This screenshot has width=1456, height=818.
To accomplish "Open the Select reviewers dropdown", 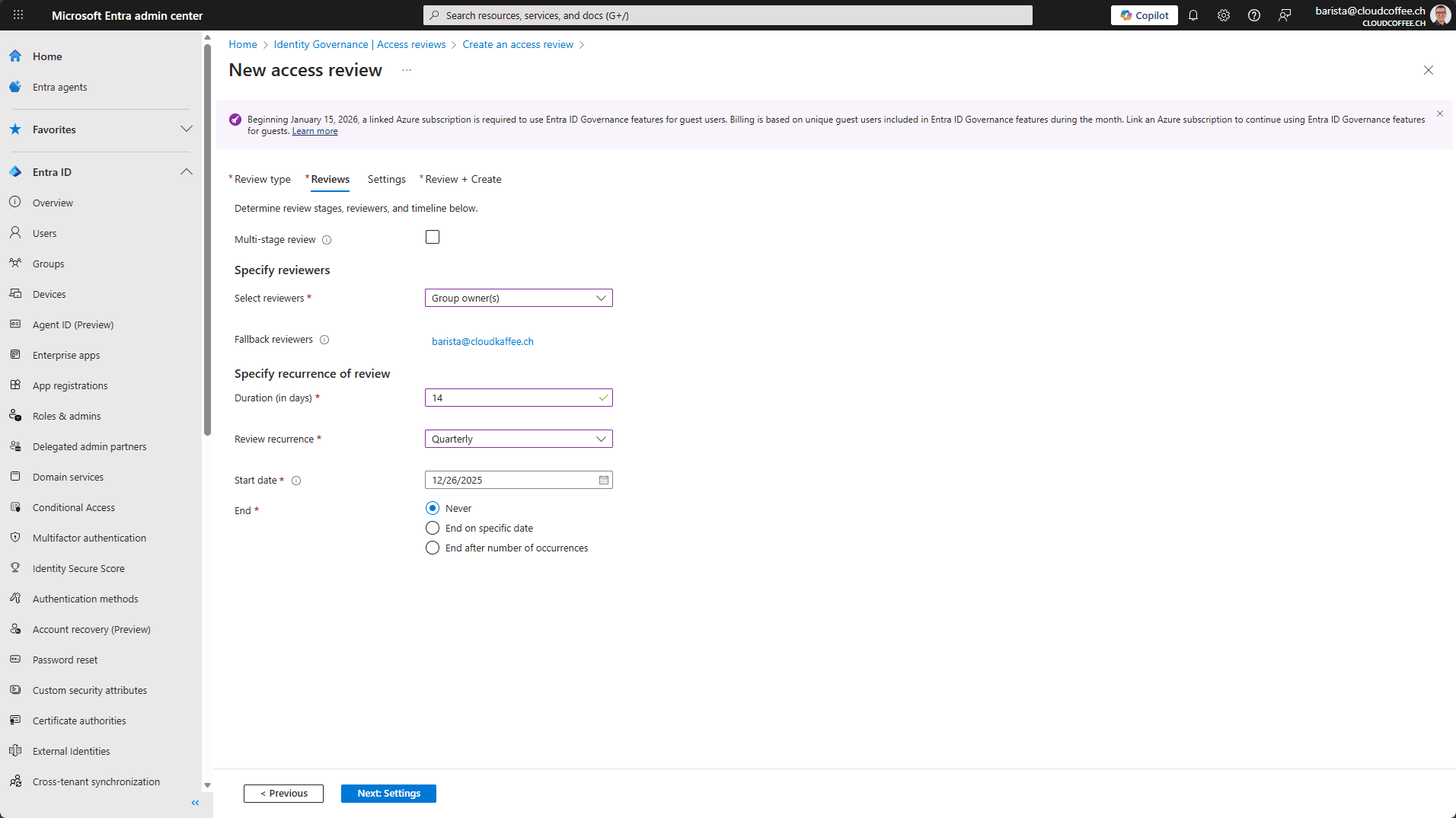I will pyautogui.click(x=519, y=299).
